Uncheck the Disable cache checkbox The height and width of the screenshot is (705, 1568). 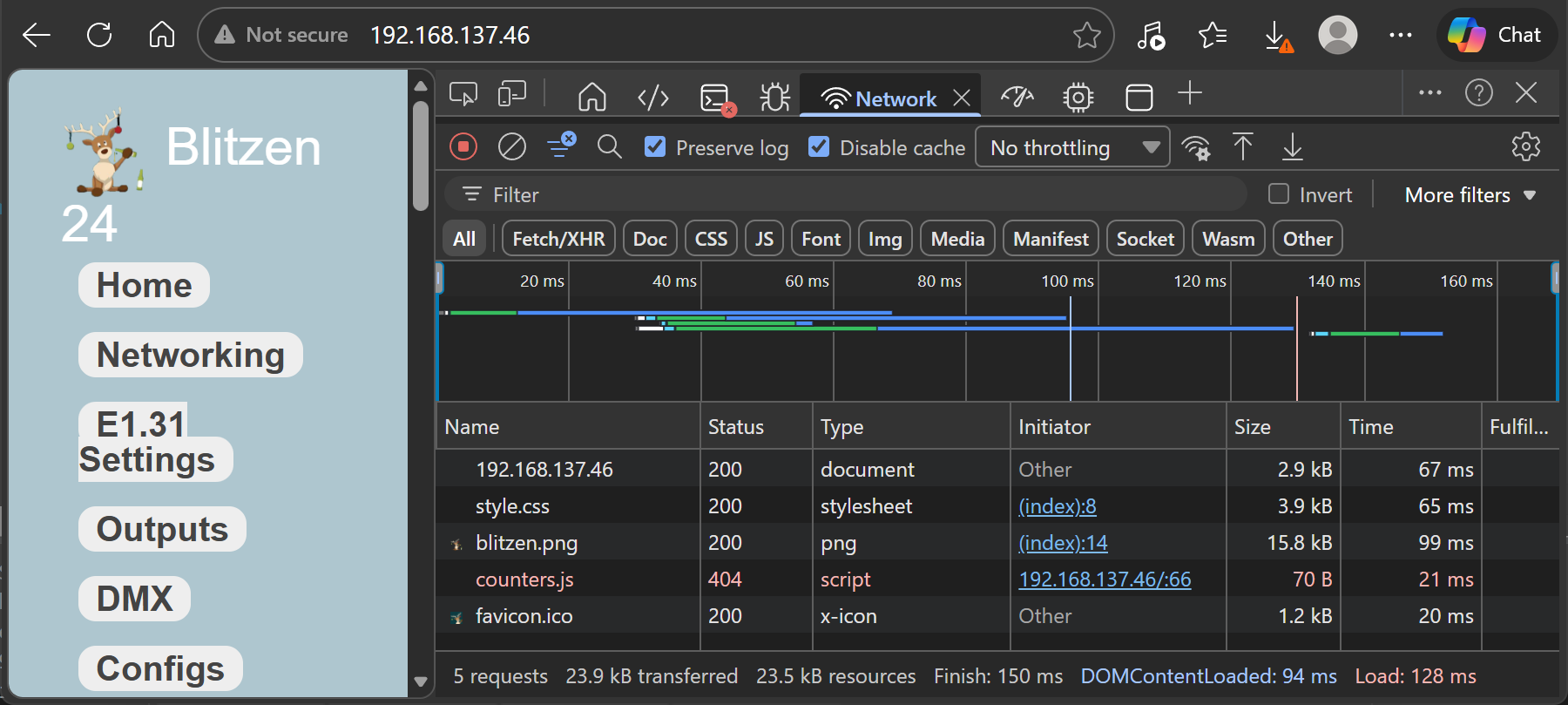[x=819, y=147]
